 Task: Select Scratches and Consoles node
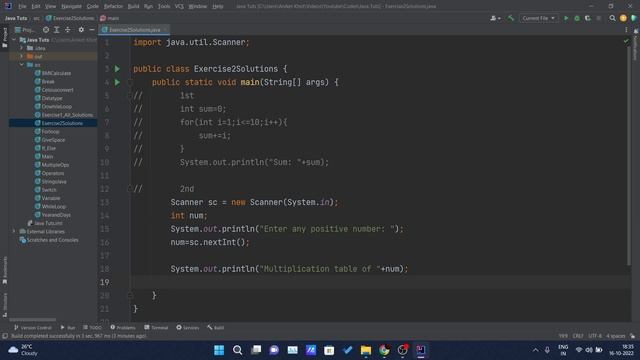click(x=49, y=240)
